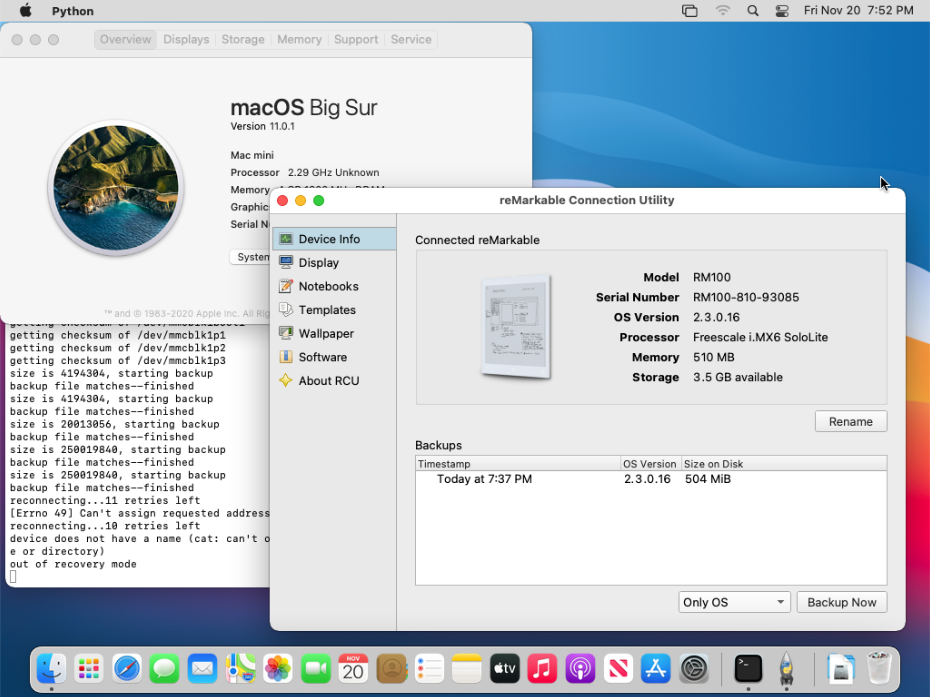This screenshot has height=697, width=930.
Task: Select backup row Today at 7:37 PM
Action: [x=651, y=479]
